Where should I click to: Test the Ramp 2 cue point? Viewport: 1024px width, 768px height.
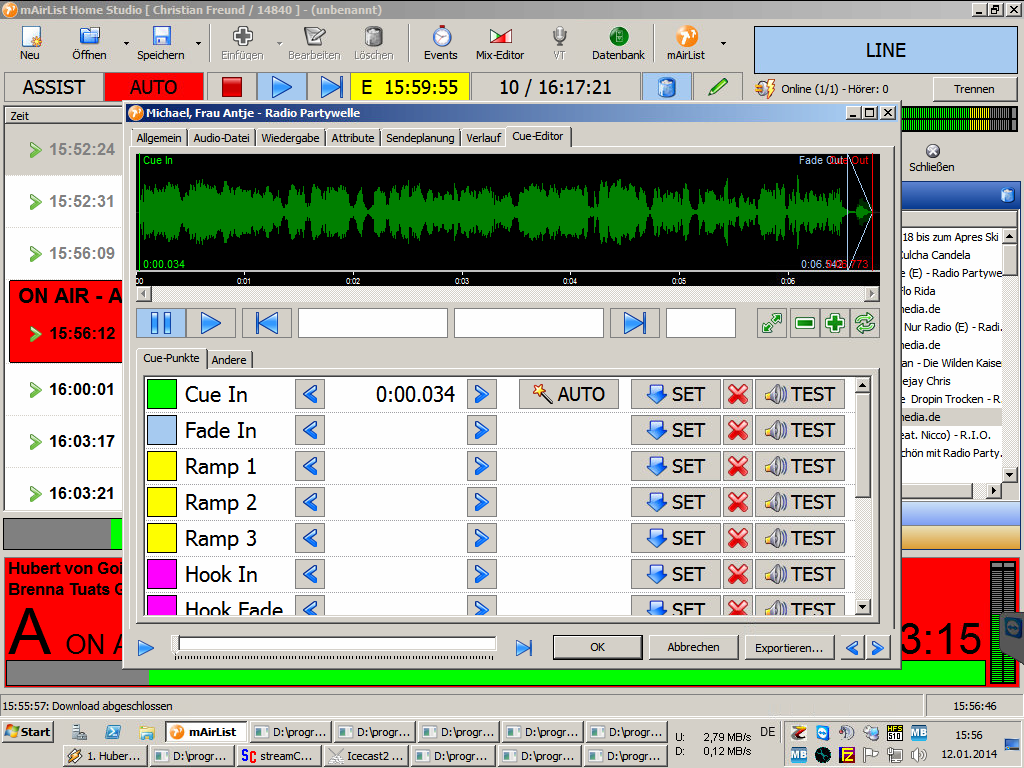800,502
